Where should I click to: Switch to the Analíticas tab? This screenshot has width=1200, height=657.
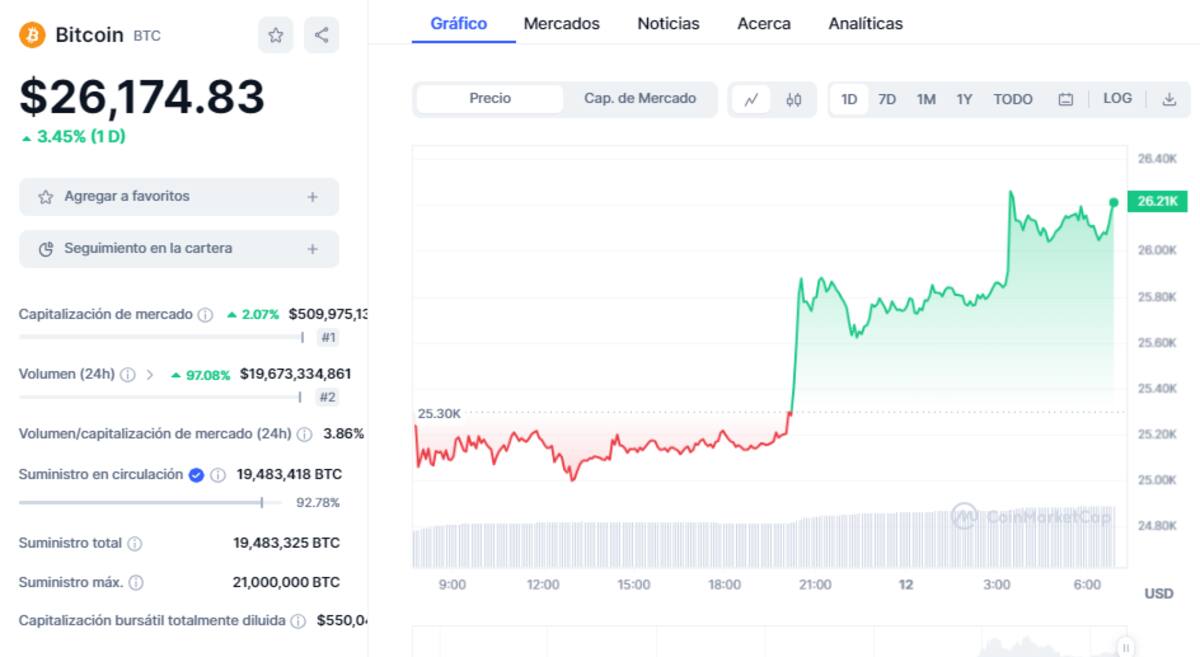tap(865, 23)
